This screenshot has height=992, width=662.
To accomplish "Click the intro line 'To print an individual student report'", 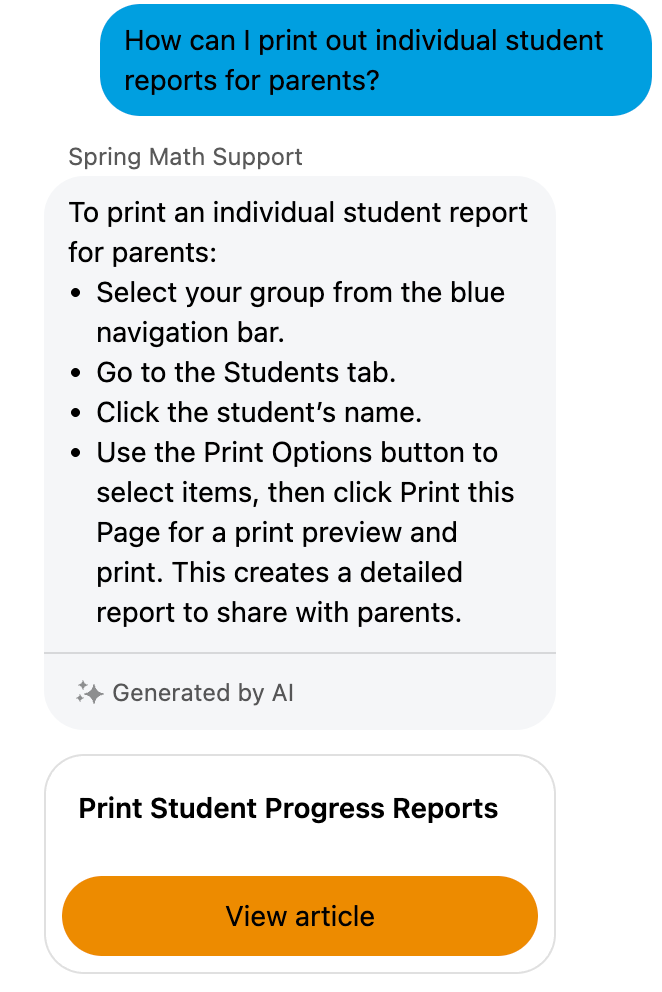I will tap(298, 213).
